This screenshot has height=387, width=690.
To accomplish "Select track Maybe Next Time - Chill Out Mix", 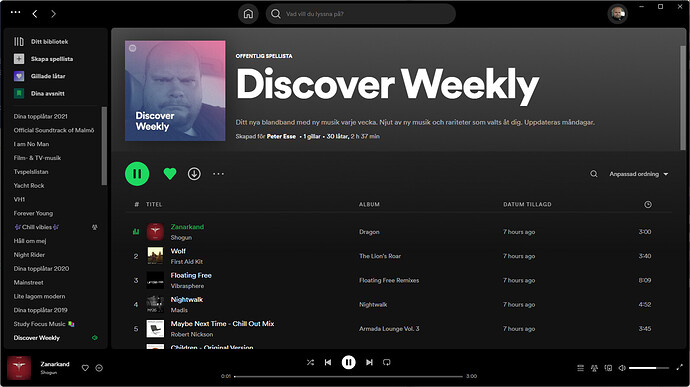I will coord(222,324).
